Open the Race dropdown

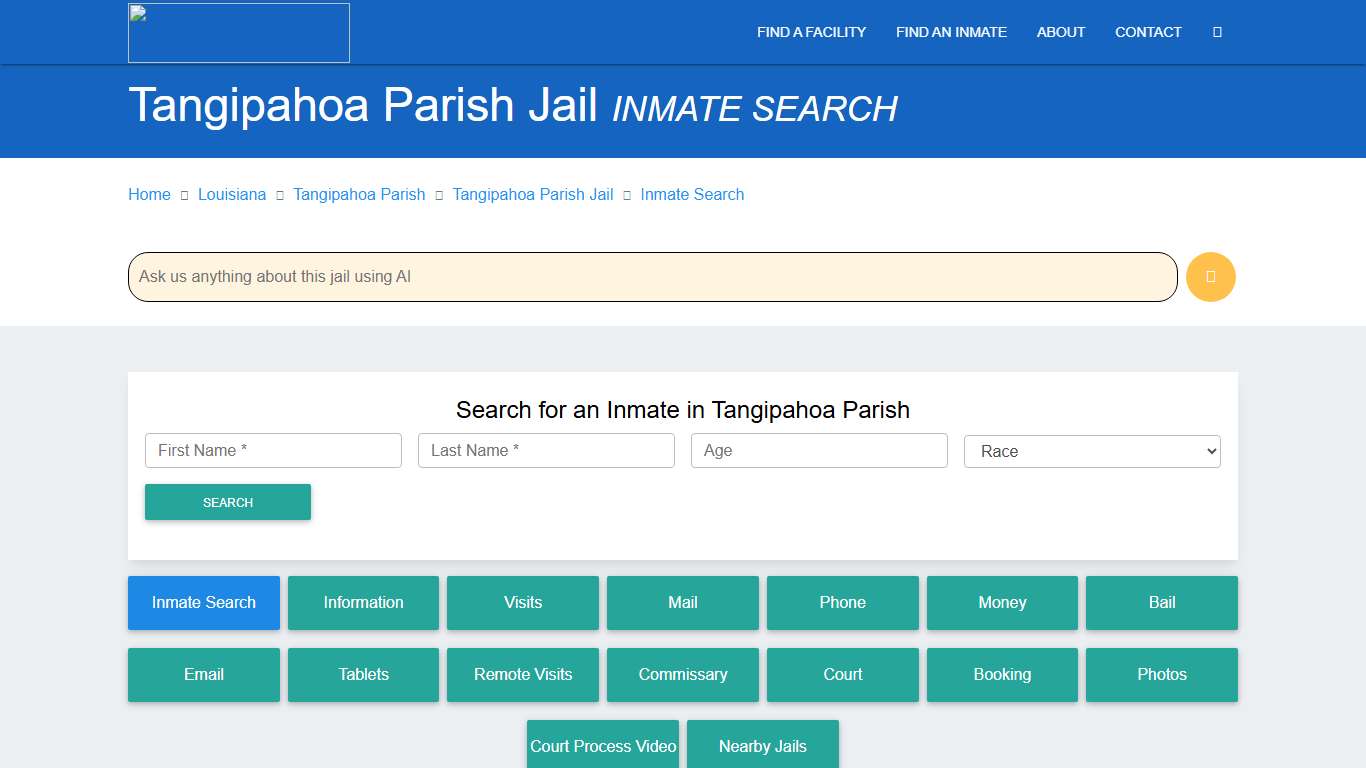1091,451
